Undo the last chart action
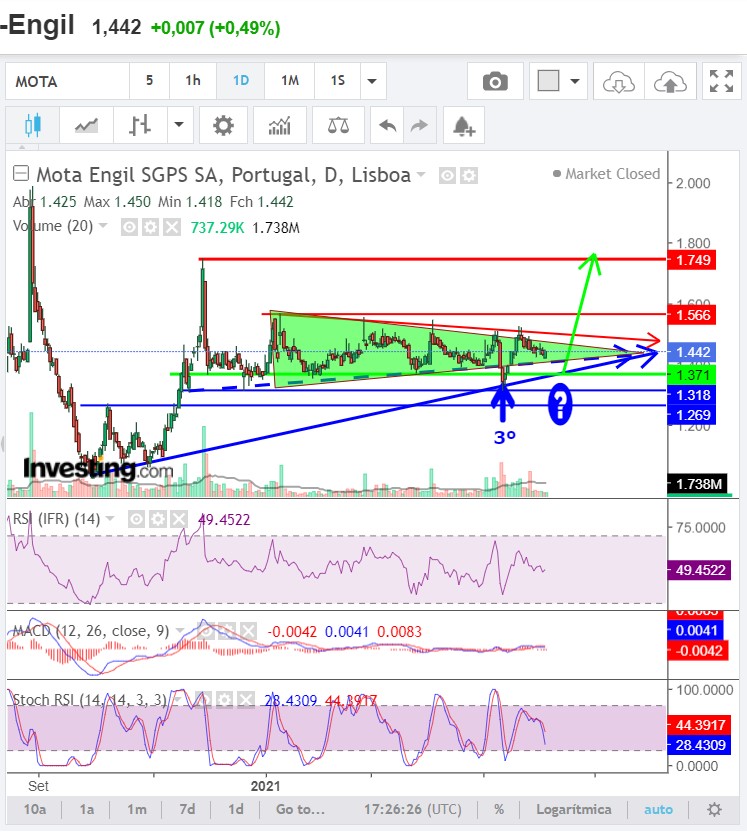The height and width of the screenshot is (832, 747). pyautogui.click(x=387, y=125)
